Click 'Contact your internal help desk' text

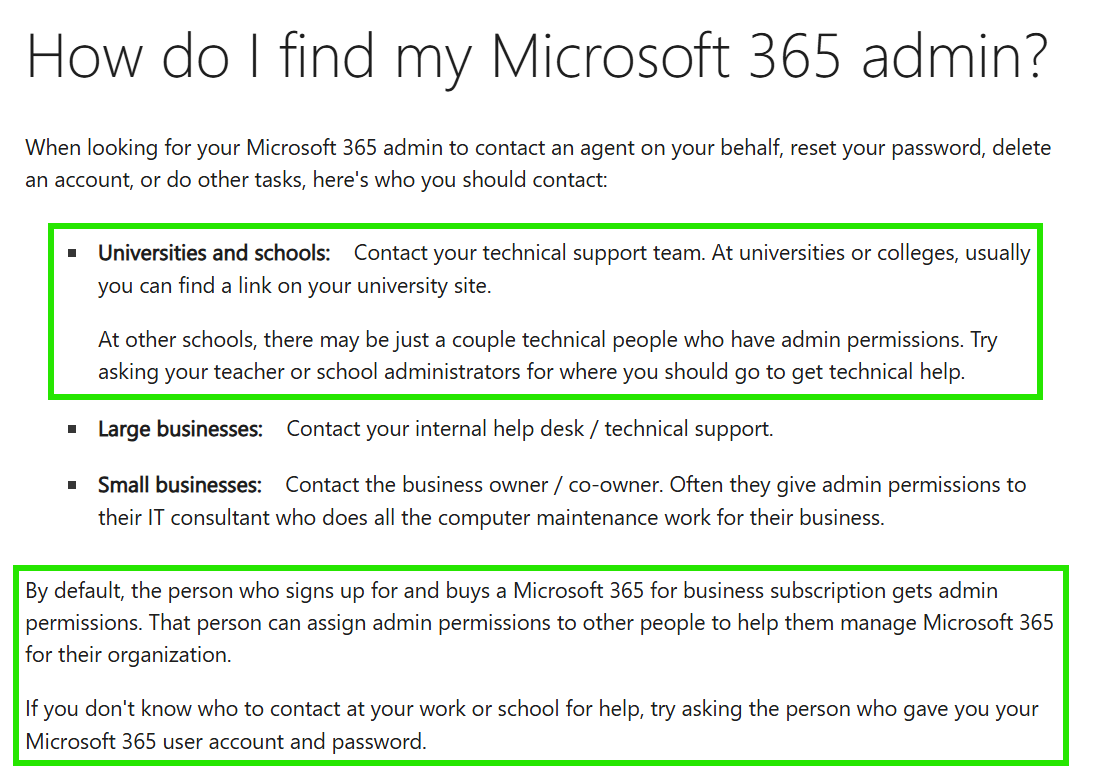[435, 429]
